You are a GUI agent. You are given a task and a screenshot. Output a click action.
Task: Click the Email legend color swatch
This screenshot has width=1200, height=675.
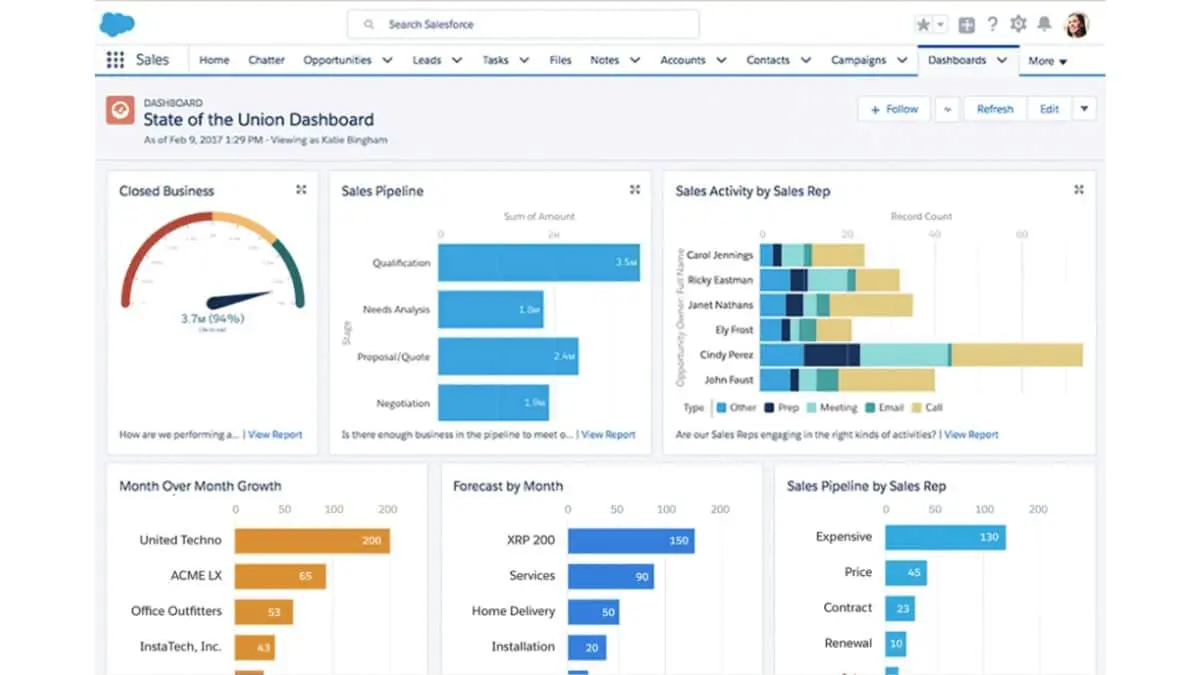[x=870, y=408]
